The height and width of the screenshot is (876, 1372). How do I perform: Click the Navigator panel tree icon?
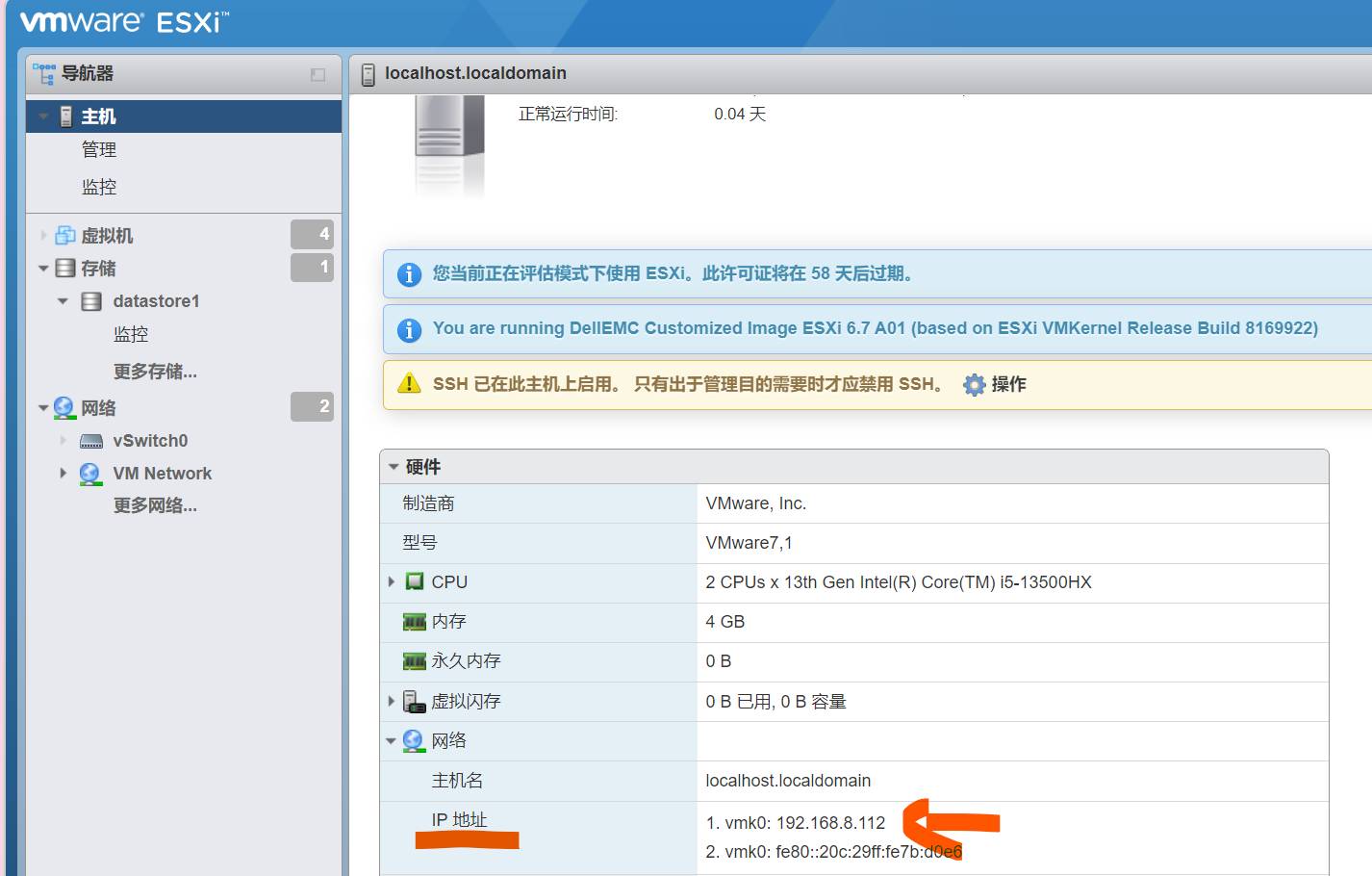coord(44,73)
